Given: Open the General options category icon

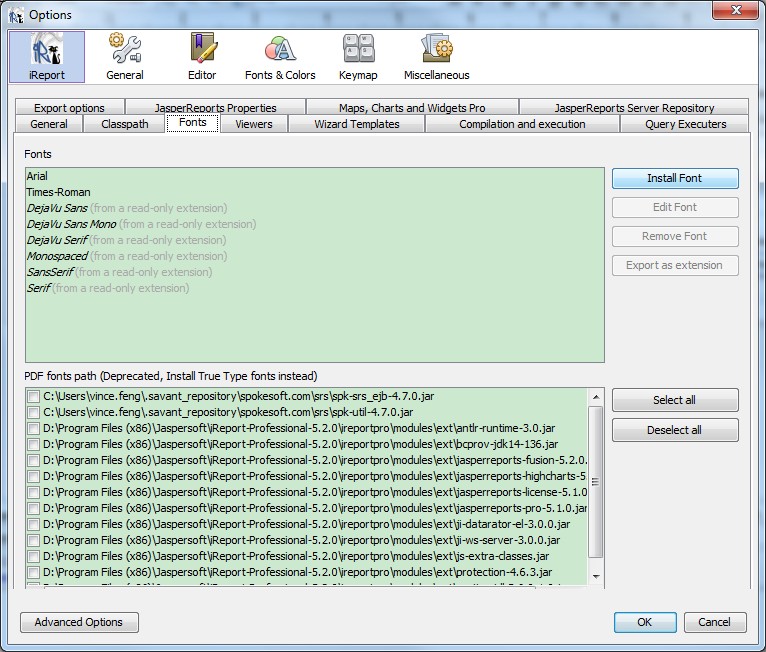Looking at the screenshot, I should point(125,57).
